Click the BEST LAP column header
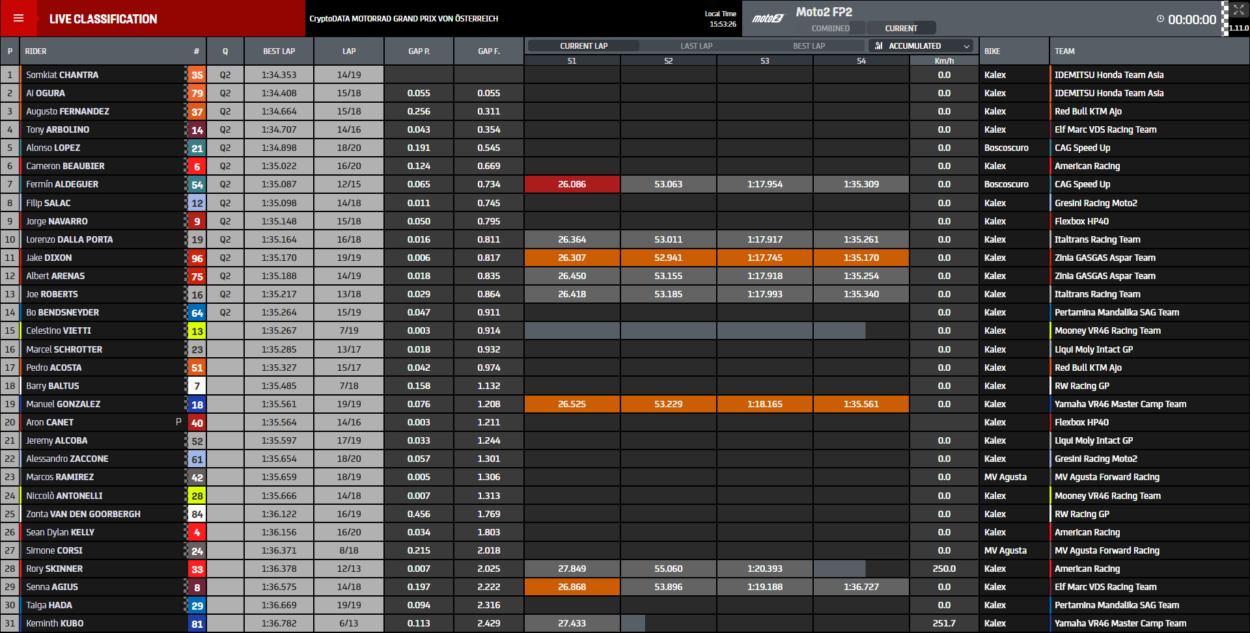Screen dimensions: 1250x633 [x=279, y=51]
